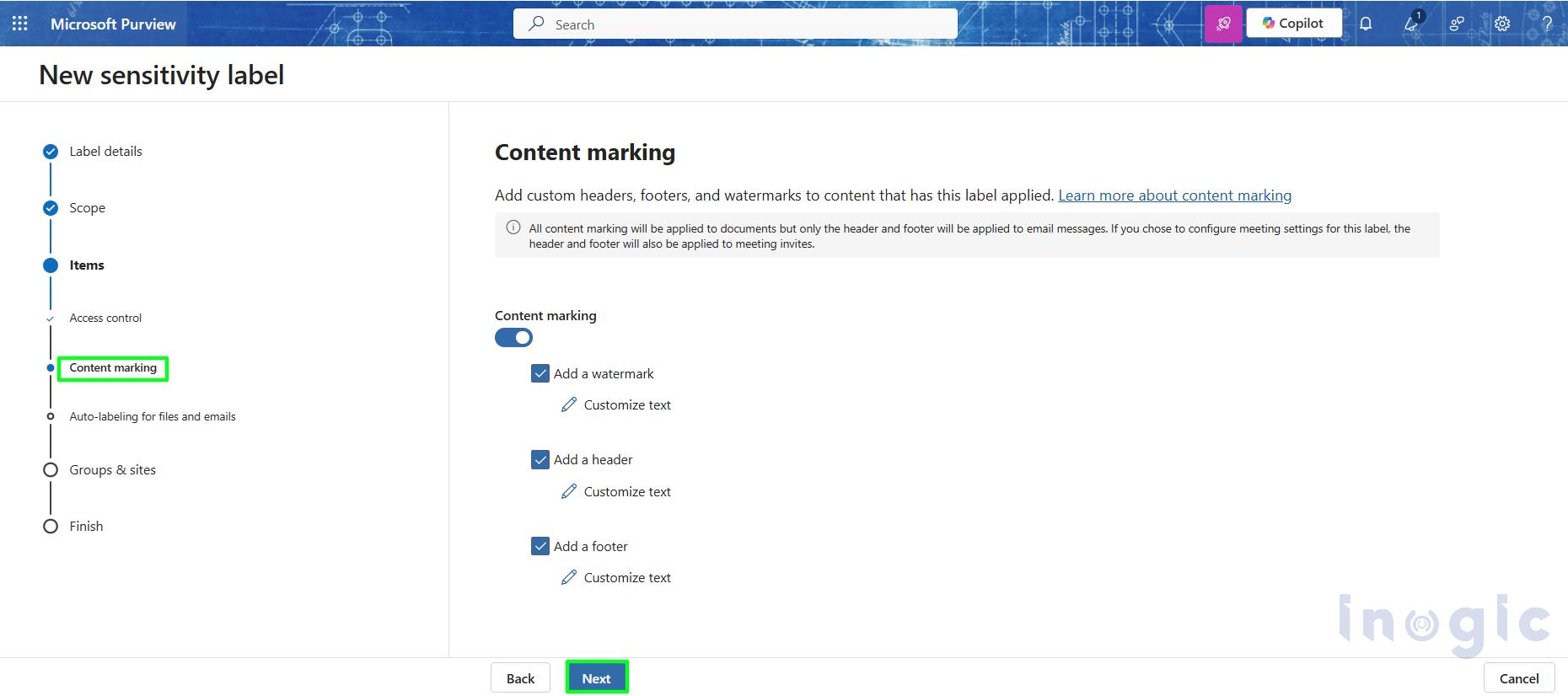Click the 'Add a footer' label text

590,546
